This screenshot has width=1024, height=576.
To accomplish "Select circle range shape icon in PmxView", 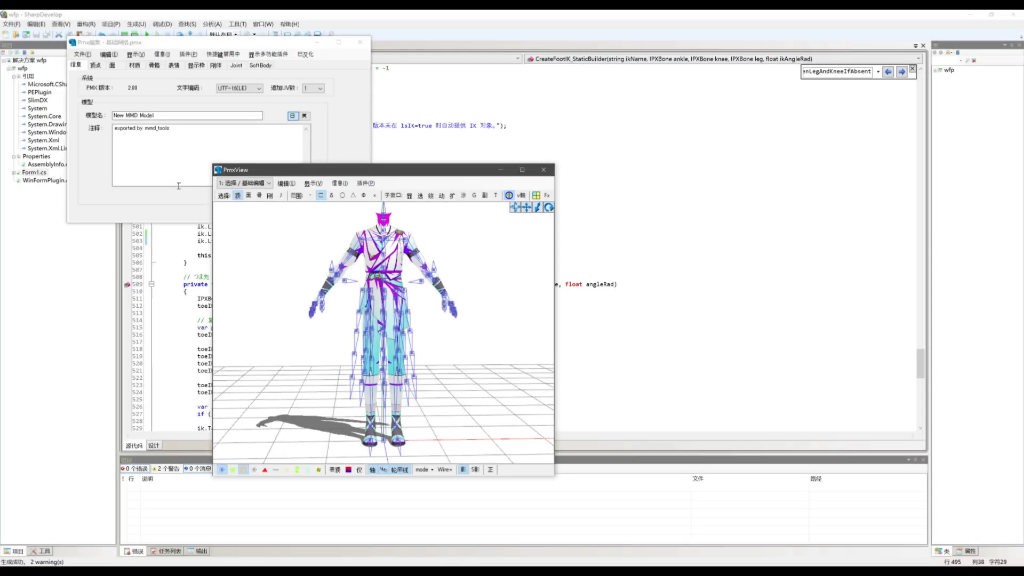I will (x=342, y=195).
